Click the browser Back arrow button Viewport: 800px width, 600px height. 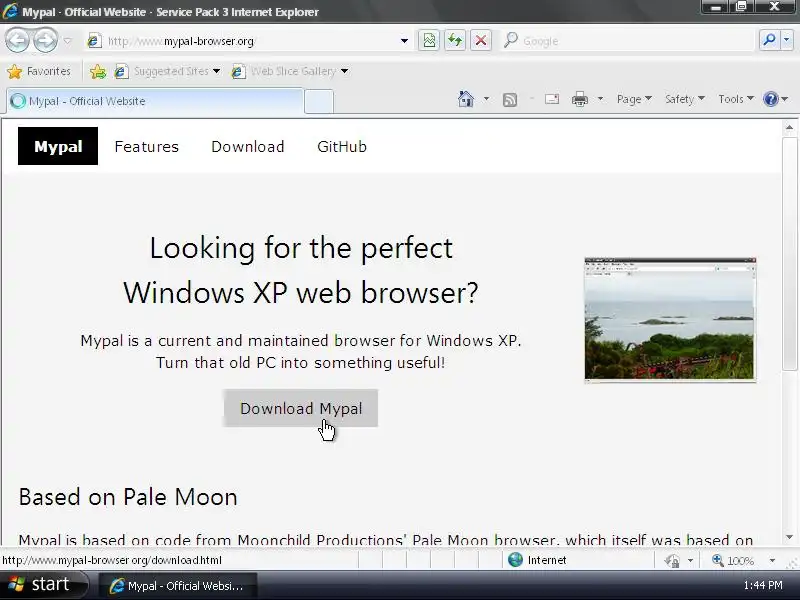[x=18, y=40]
